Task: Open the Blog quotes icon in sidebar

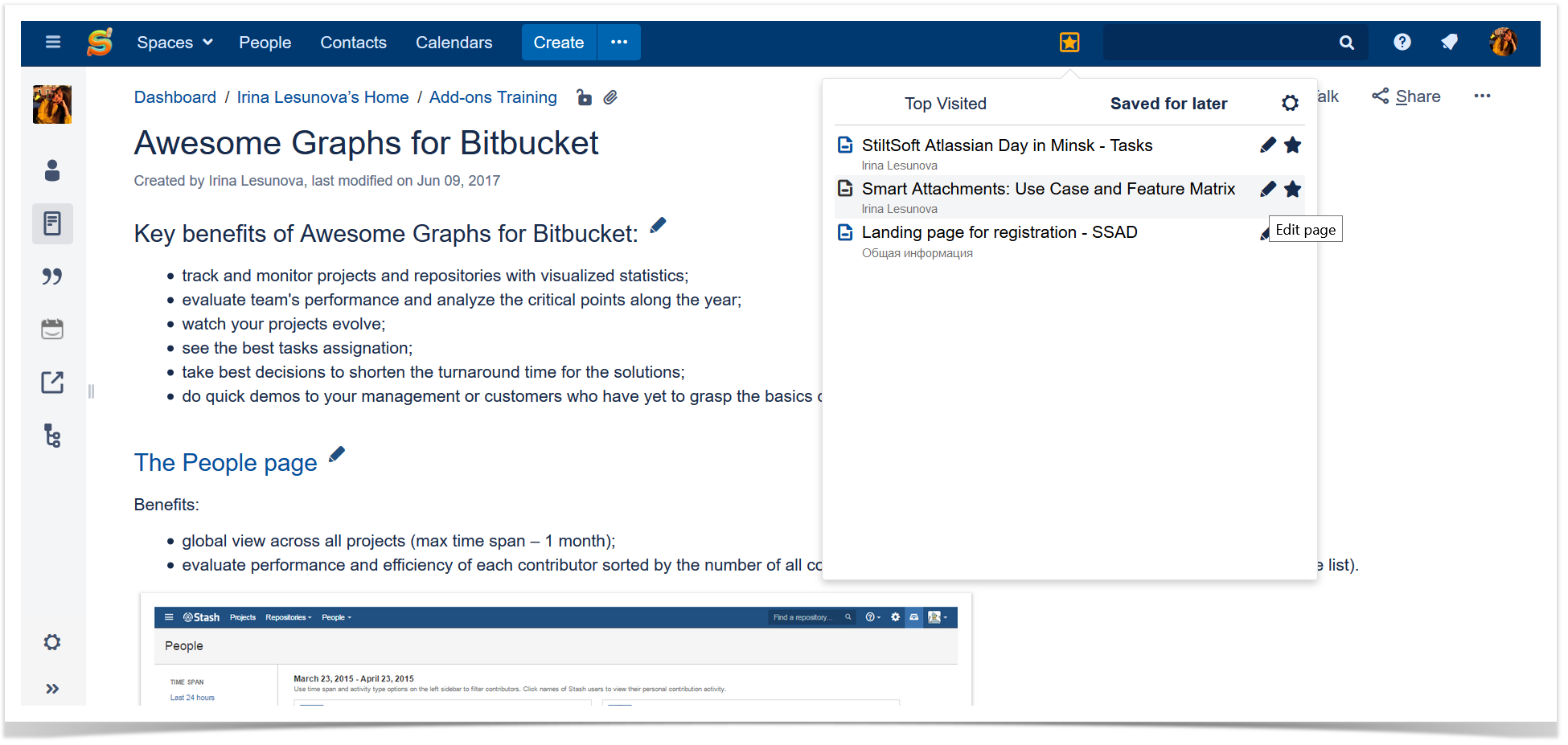Action: pyautogui.click(x=52, y=276)
